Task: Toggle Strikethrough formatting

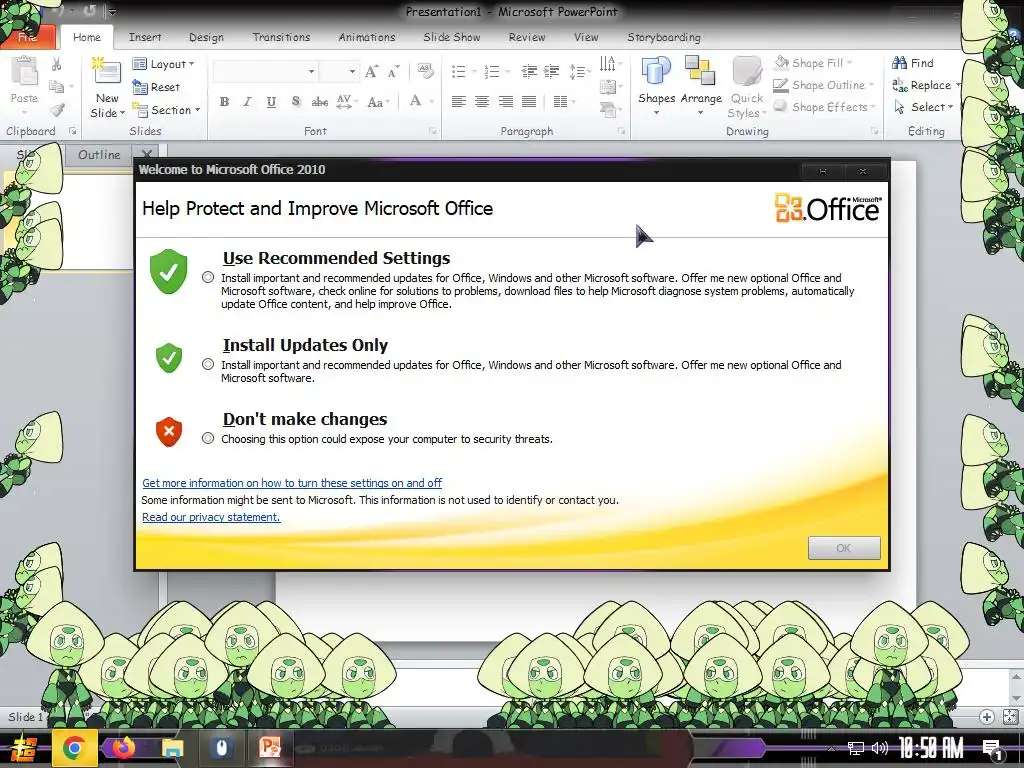Action: pos(319,101)
